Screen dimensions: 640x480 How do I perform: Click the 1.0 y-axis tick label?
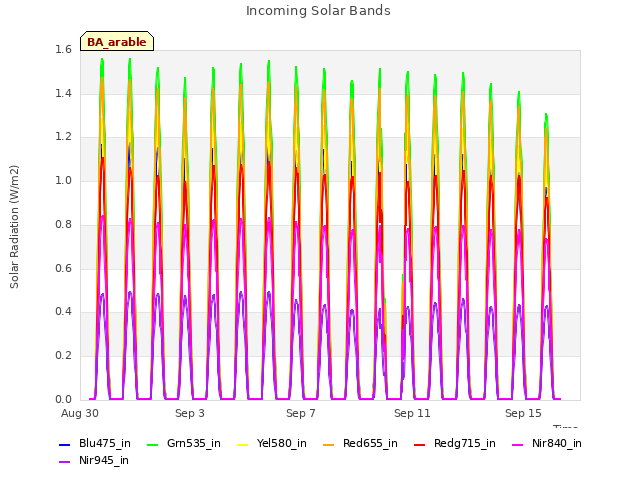coord(63,180)
